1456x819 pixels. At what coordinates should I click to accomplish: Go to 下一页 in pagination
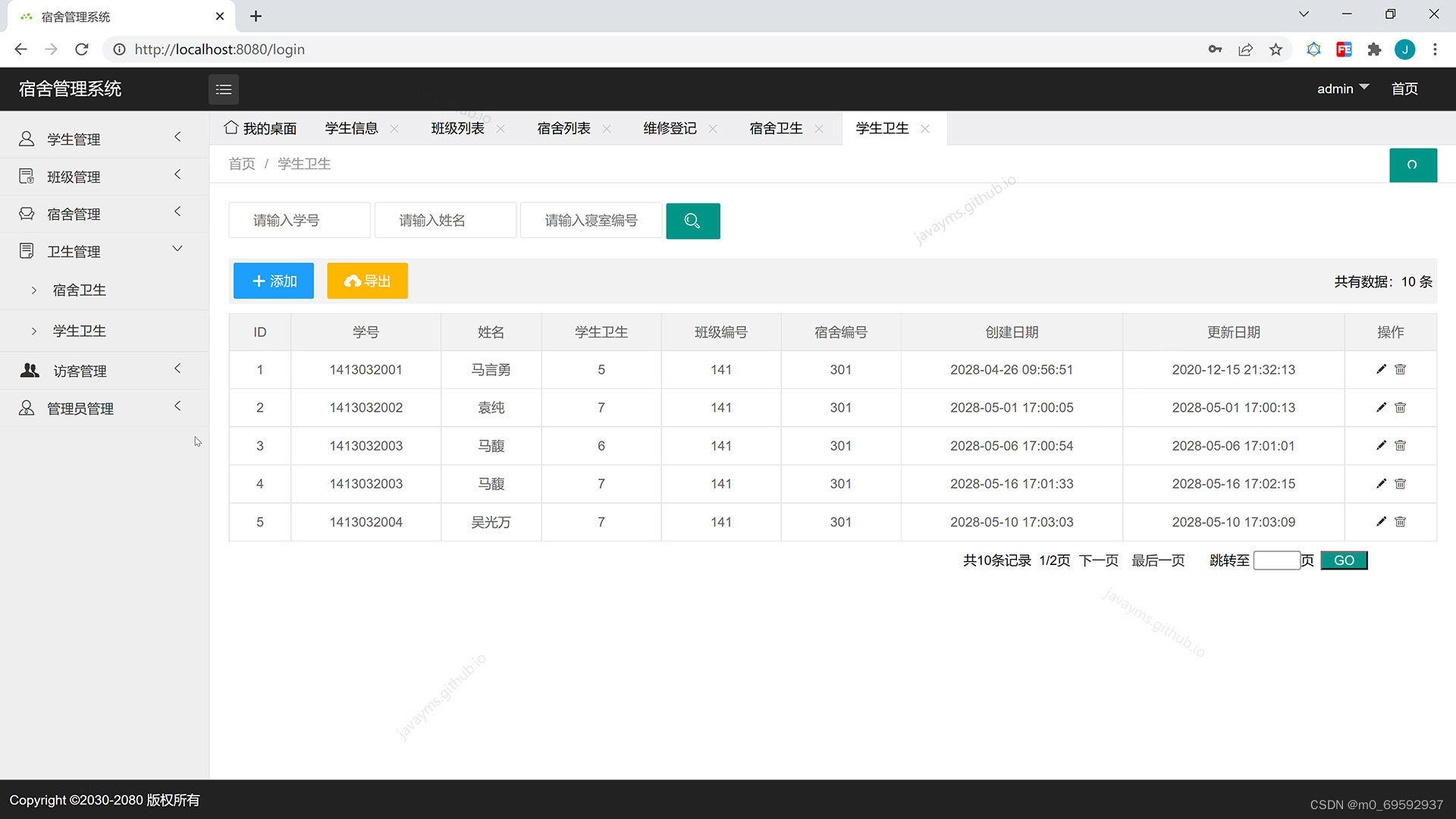tap(1098, 560)
